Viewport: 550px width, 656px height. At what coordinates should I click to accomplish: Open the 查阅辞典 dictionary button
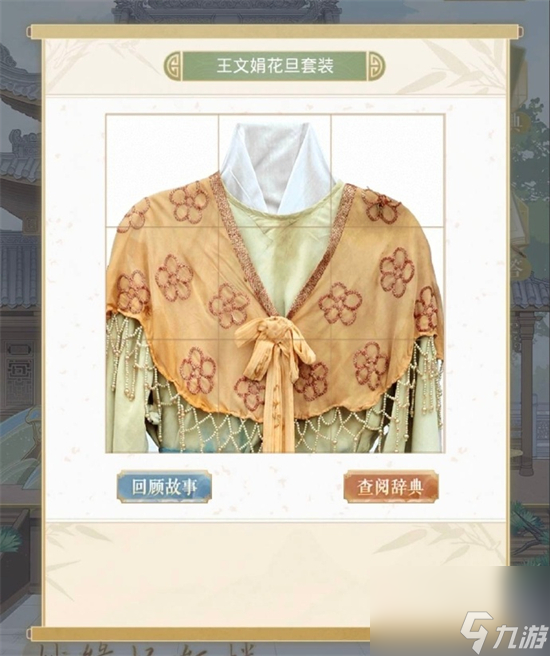[x=391, y=486]
